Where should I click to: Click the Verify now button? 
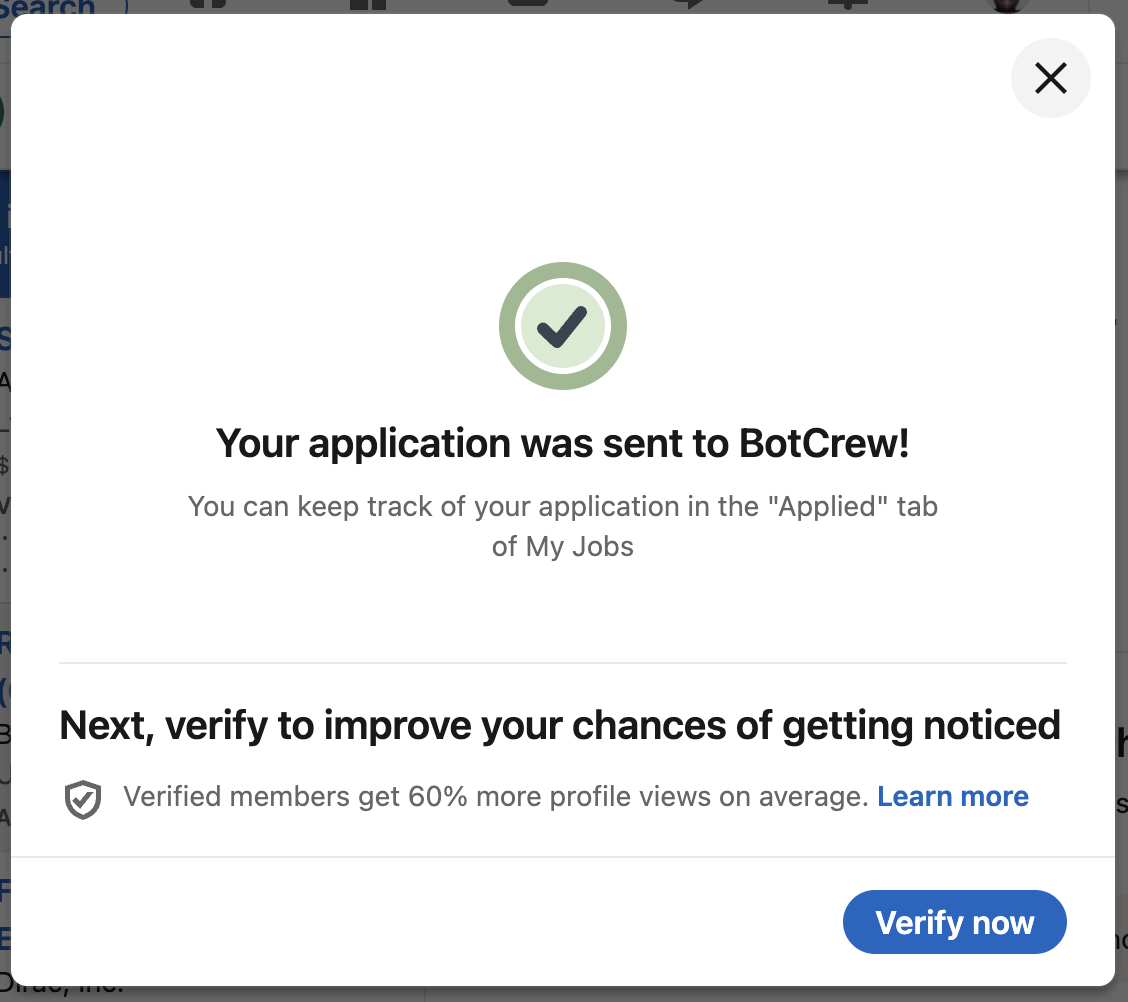click(955, 922)
